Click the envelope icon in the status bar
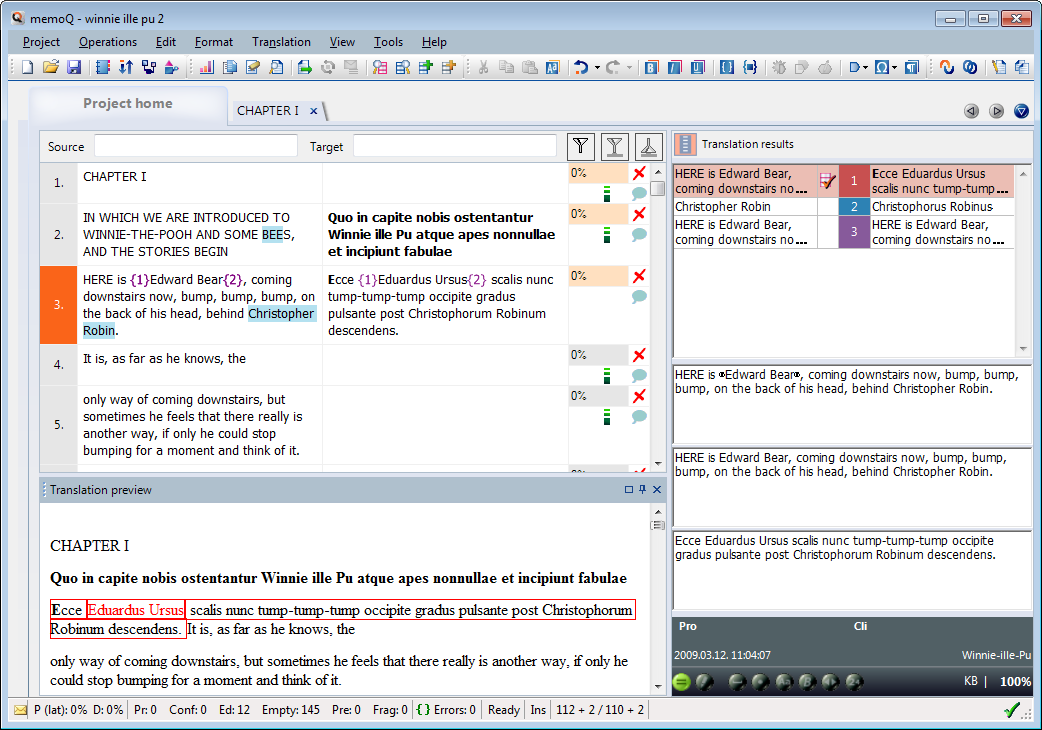 21,710
